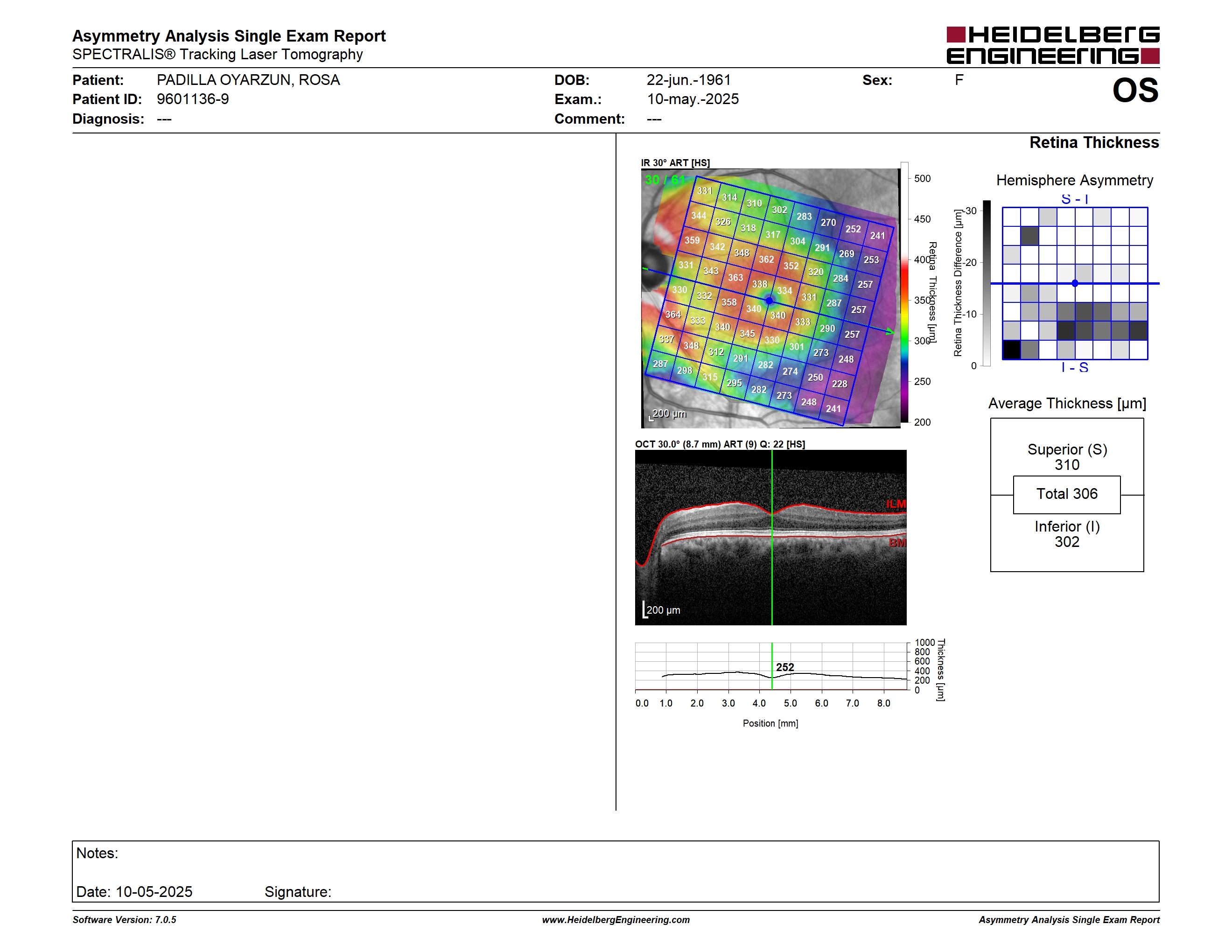Click the report title 'Asymmetry Analysis Single Exam Report'

229,36
